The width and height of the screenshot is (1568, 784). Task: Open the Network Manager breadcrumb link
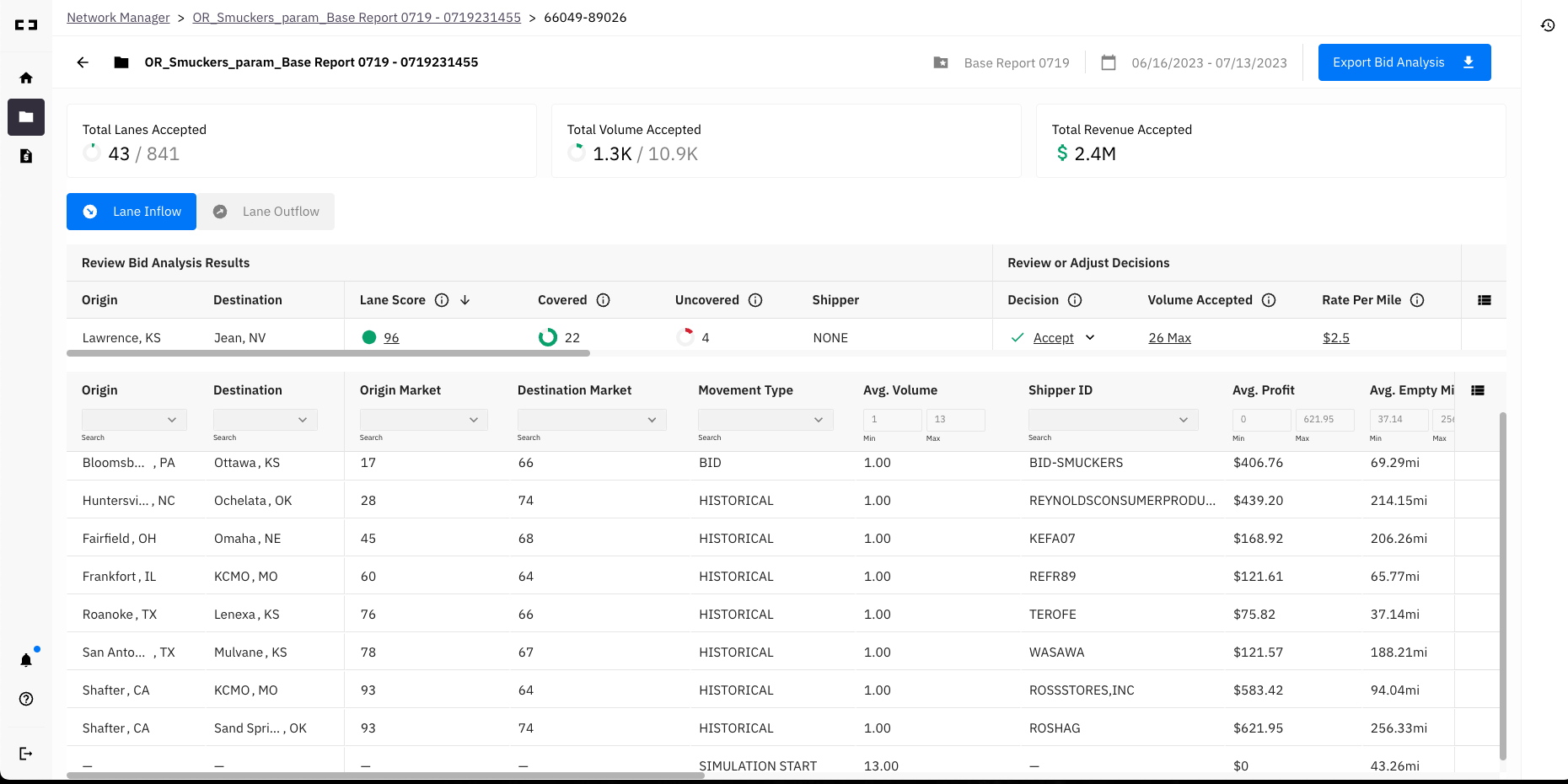coord(118,17)
